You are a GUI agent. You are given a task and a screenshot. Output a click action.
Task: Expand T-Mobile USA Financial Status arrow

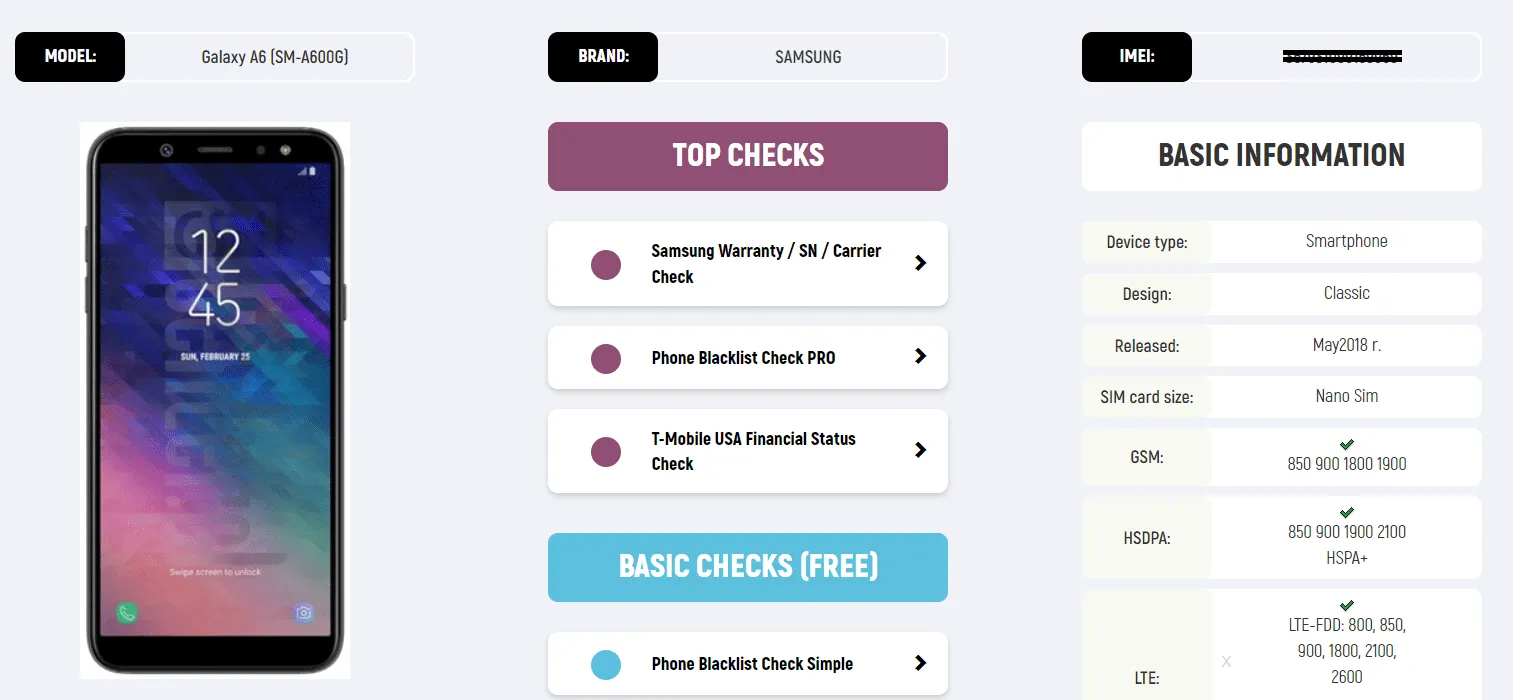pos(921,450)
